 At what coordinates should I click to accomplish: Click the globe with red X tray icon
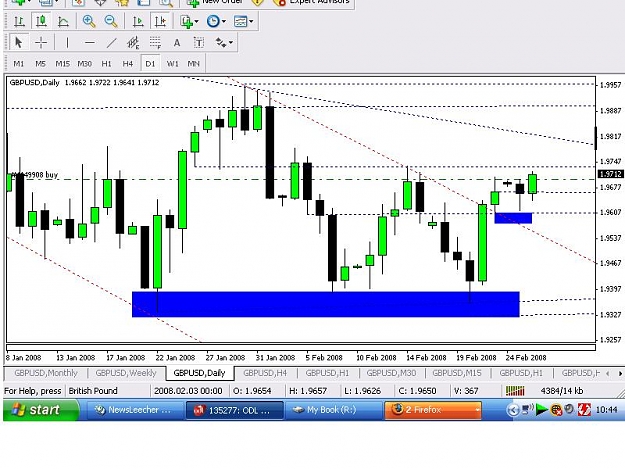[x=556, y=409]
